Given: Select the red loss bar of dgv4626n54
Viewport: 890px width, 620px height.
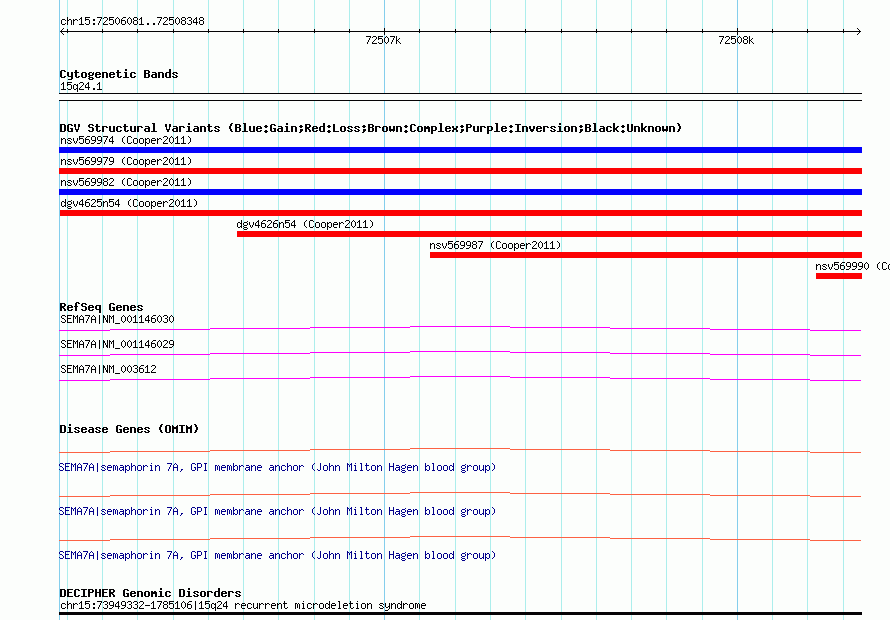Looking at the screenshot, I should pos(549,234).
